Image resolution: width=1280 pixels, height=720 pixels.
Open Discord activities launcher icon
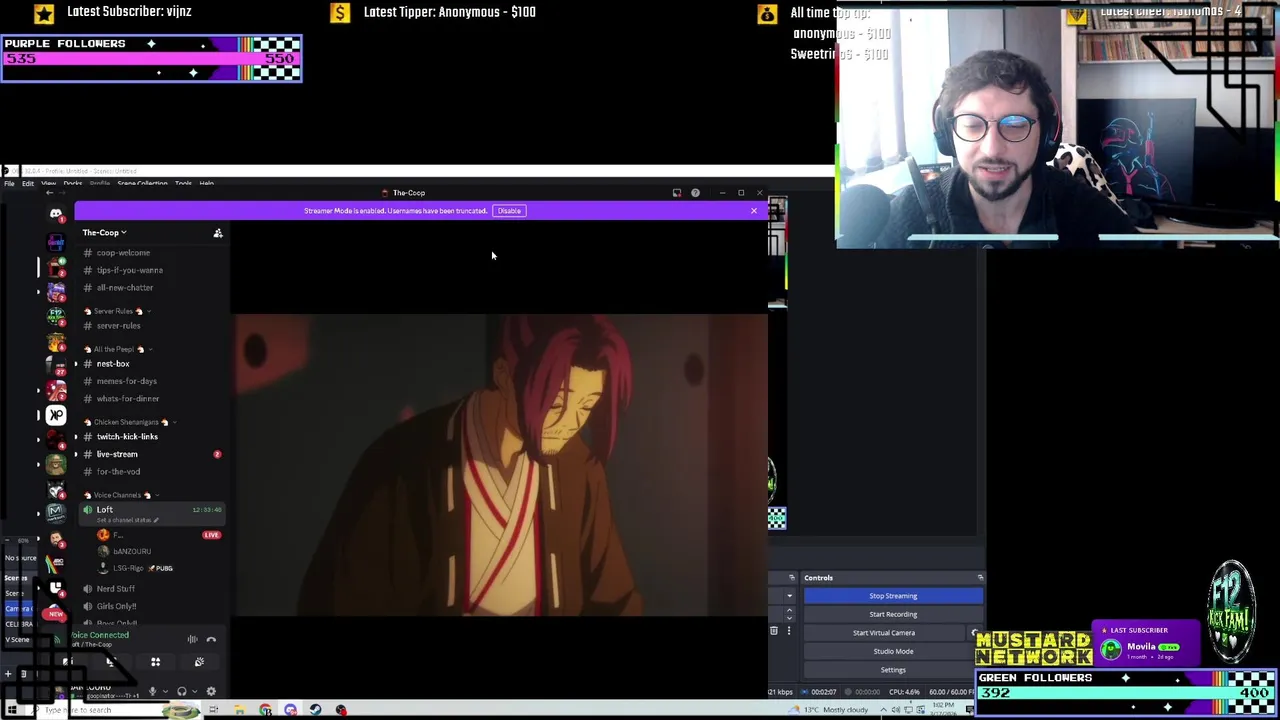(x=155, y=662)
